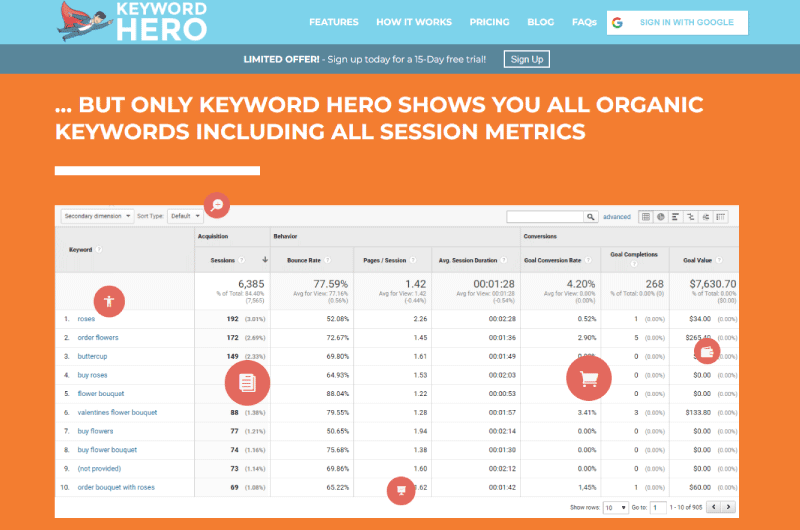This screenshot has width=800, height=530.
Task: Click the Avg. Session Duration header
Action: tap(468, 260)
